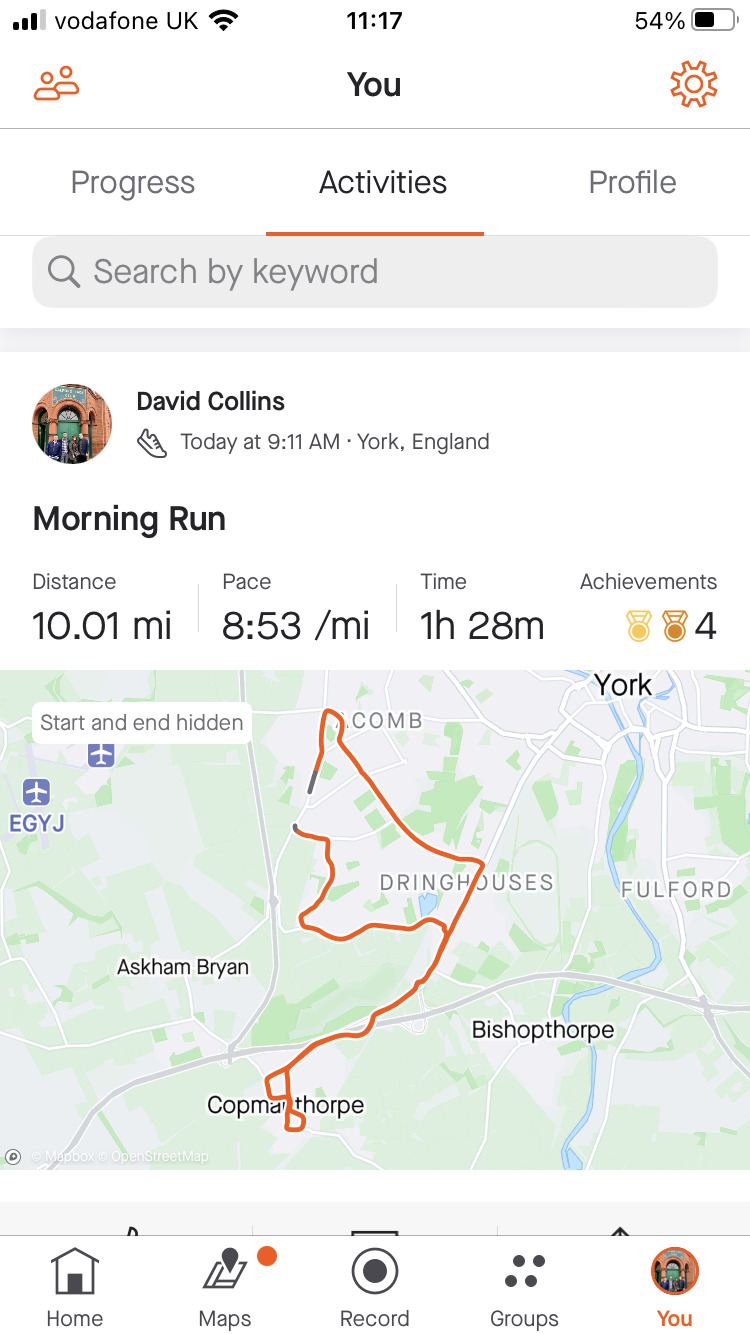Select the Activities tab
This screenshot has width=750, height=1334.
point(383,183)
